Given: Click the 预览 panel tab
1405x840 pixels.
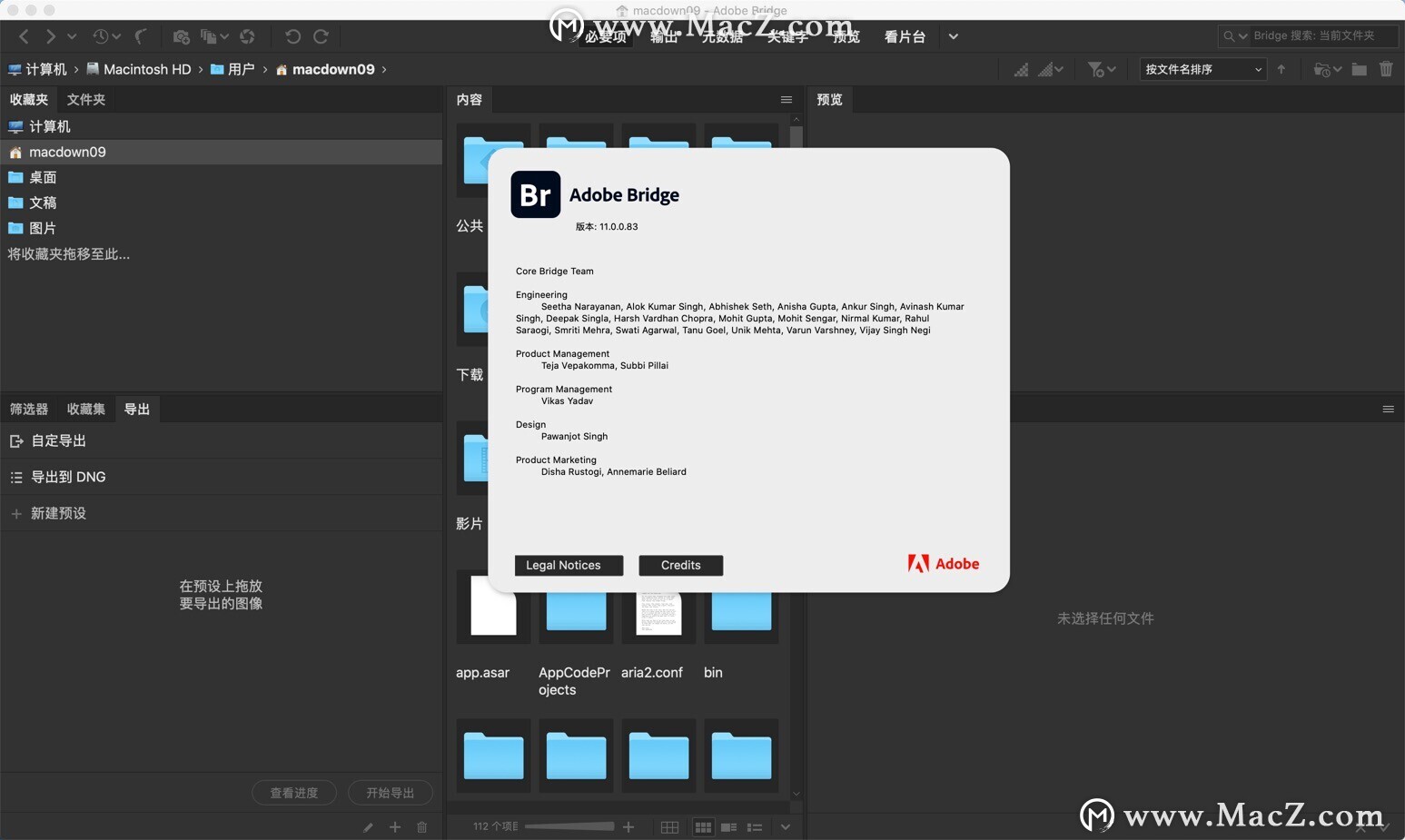Looking at the screenshot, I should [x=829, y=99].
